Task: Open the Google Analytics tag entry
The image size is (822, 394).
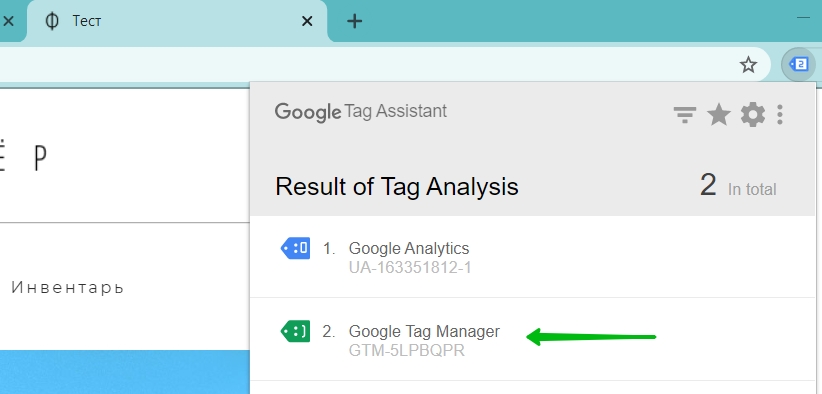Action: [x=533, y=257]
